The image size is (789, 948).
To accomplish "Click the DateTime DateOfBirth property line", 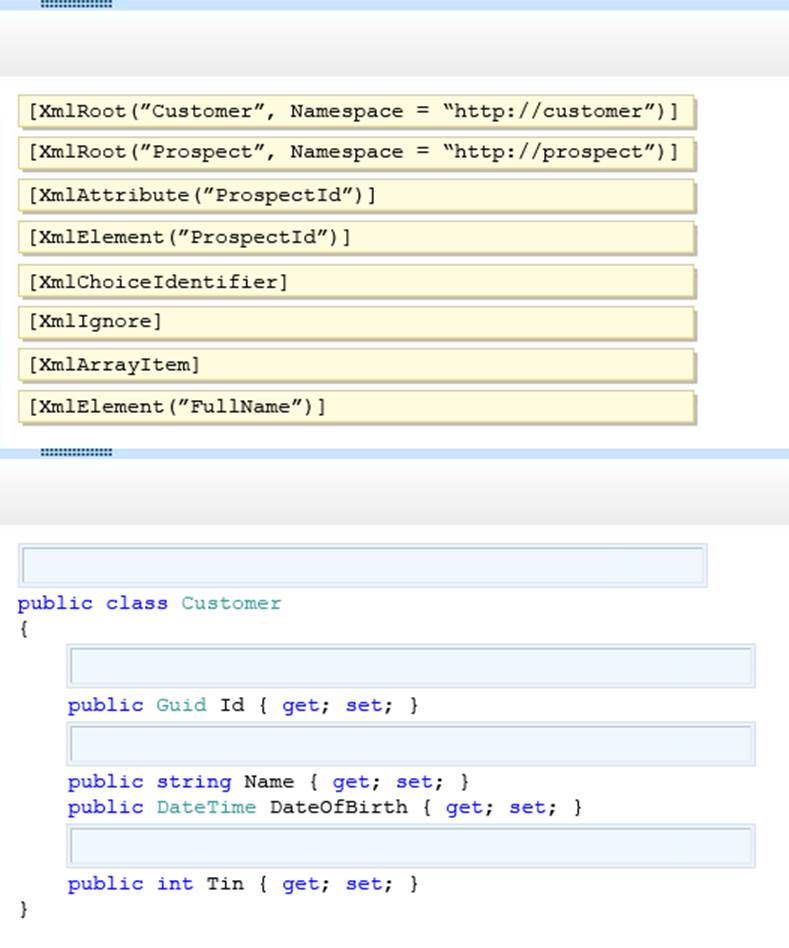I will 324,807.
